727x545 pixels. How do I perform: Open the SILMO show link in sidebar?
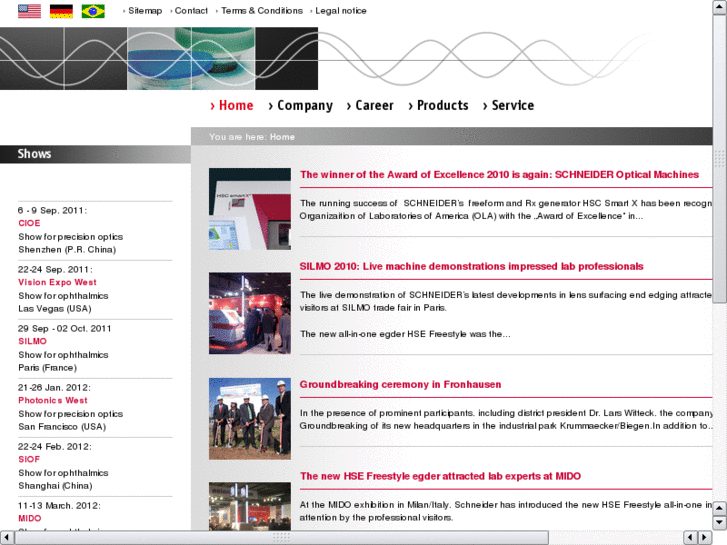[x=32, y=341]
